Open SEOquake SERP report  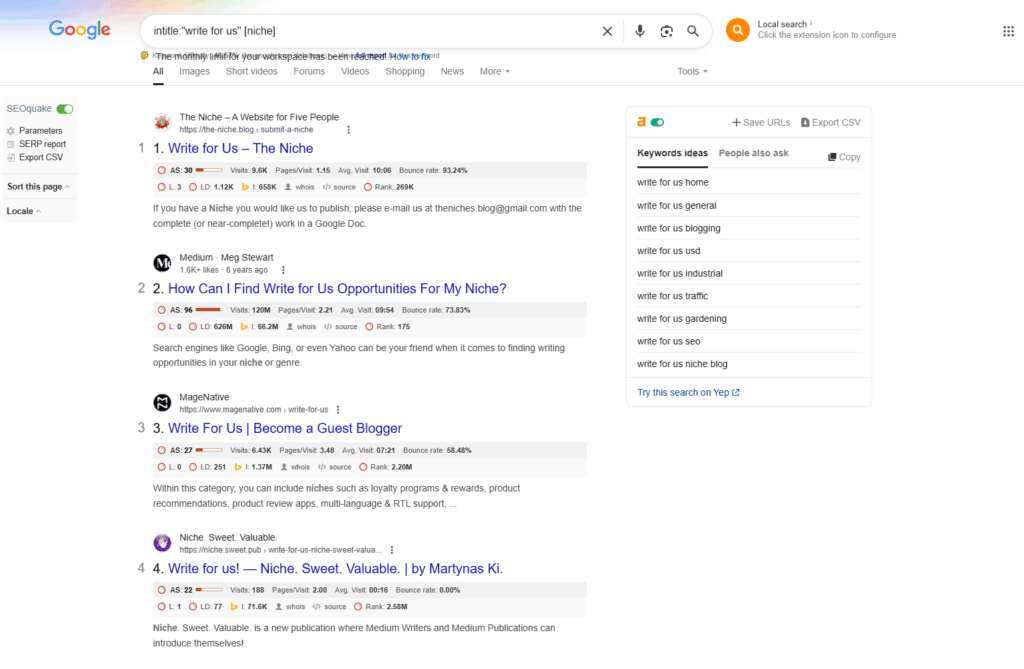[x=42, y=144]
